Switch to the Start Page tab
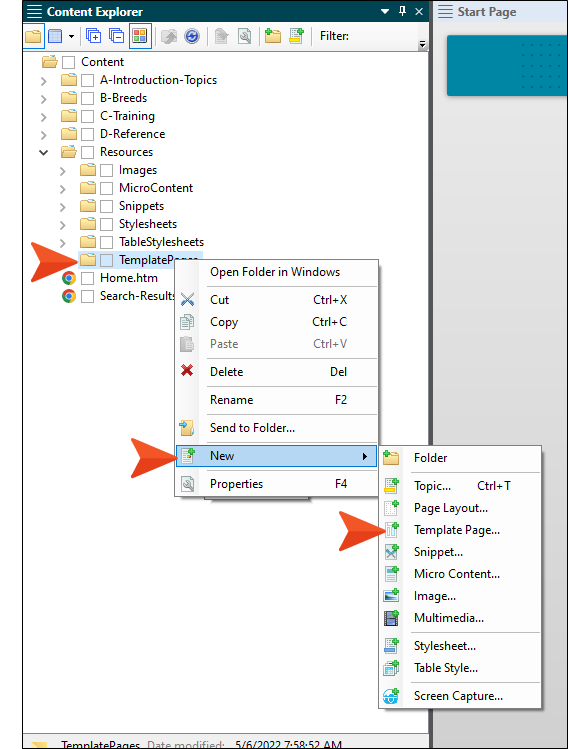The image size is (568, 749). [486, 11]
